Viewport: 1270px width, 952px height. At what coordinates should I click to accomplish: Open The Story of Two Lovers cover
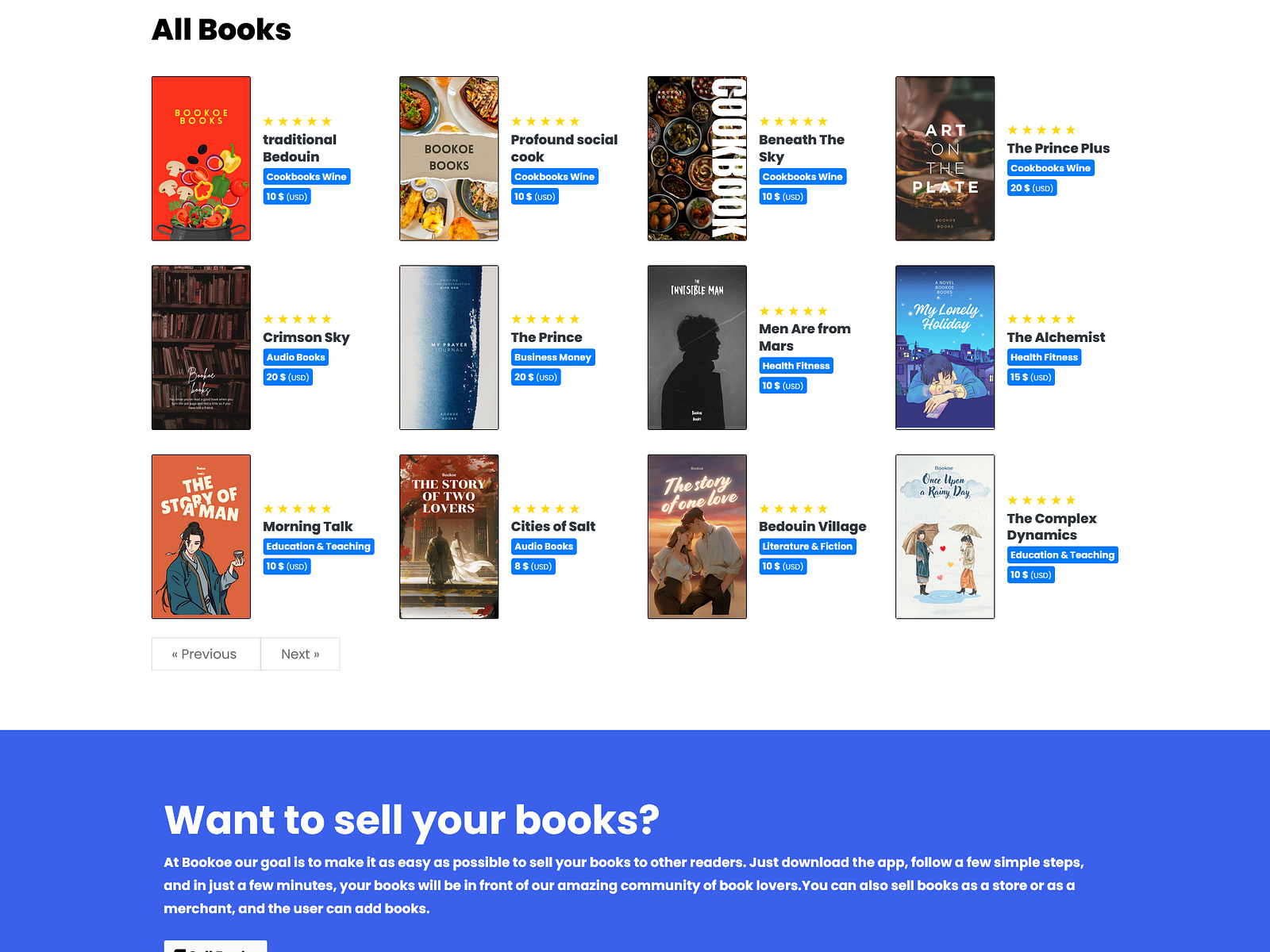448,535
